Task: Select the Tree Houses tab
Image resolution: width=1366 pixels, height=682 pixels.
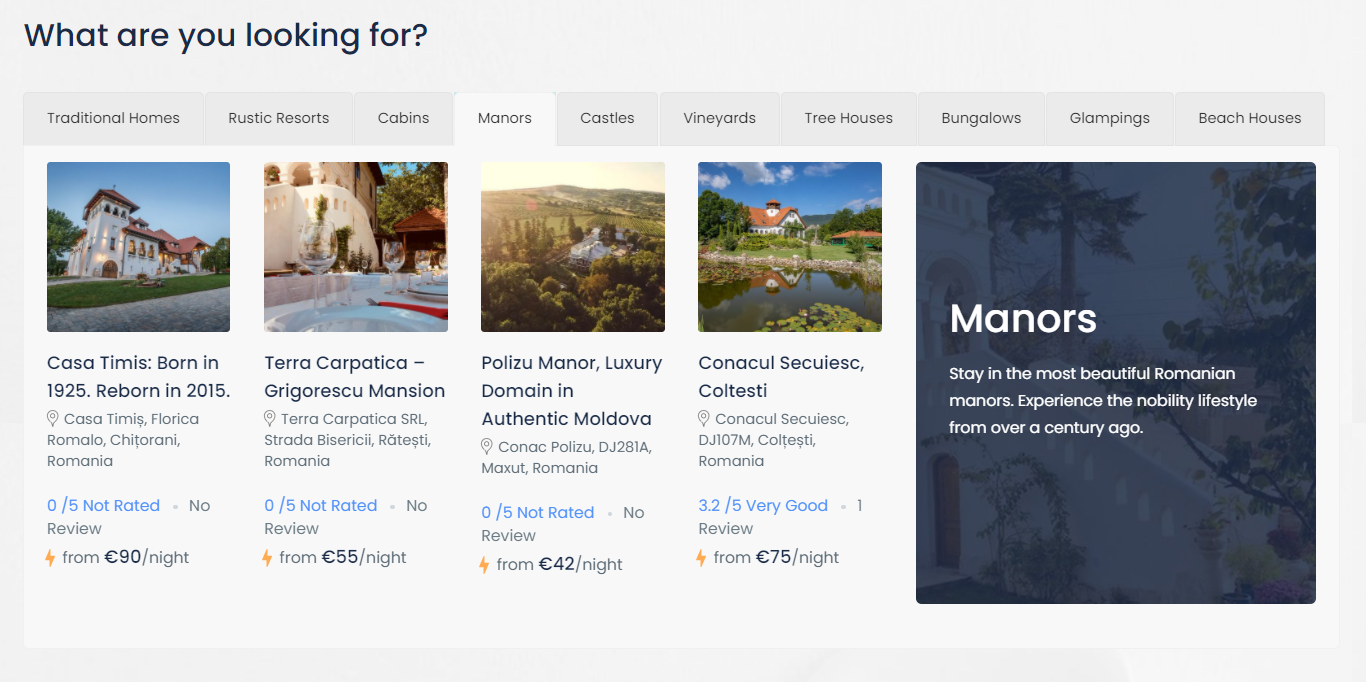Action: click(x=848, y=118)
